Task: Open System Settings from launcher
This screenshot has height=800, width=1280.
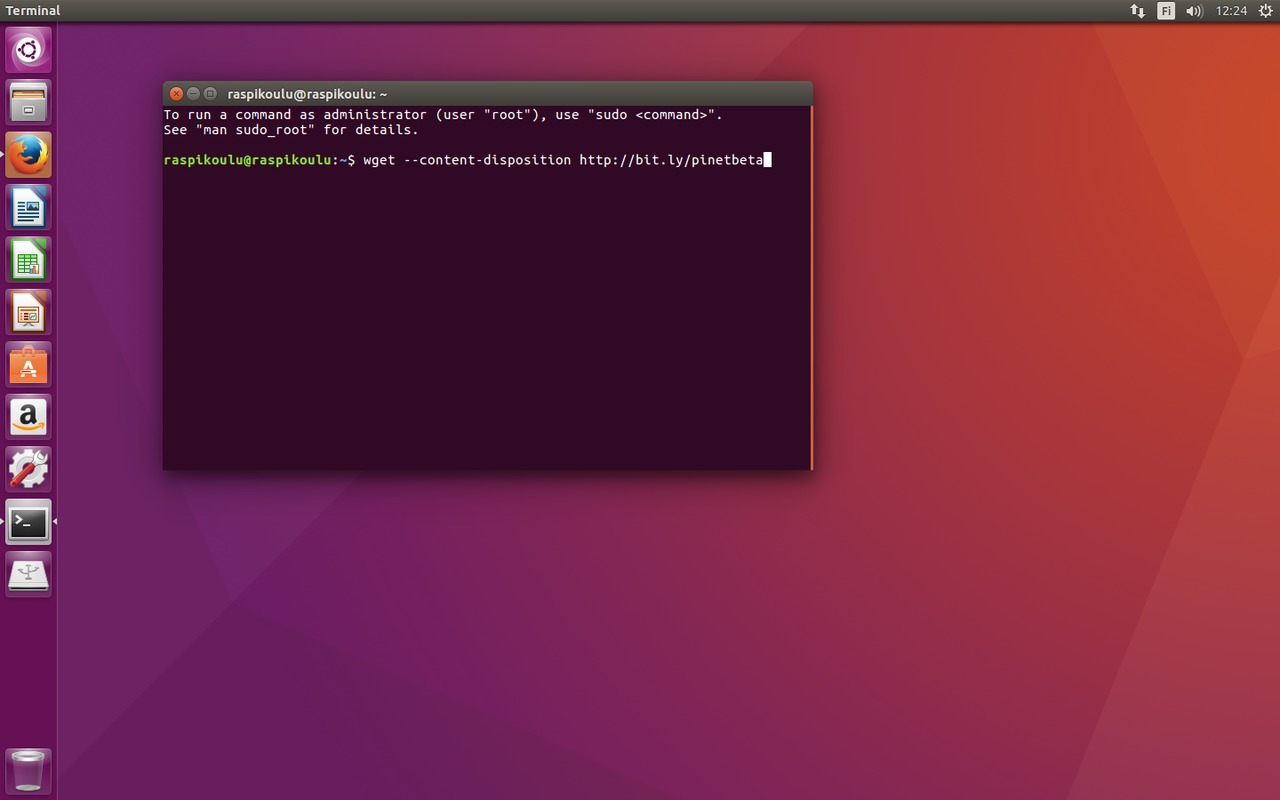Action: tap(28, 469)
